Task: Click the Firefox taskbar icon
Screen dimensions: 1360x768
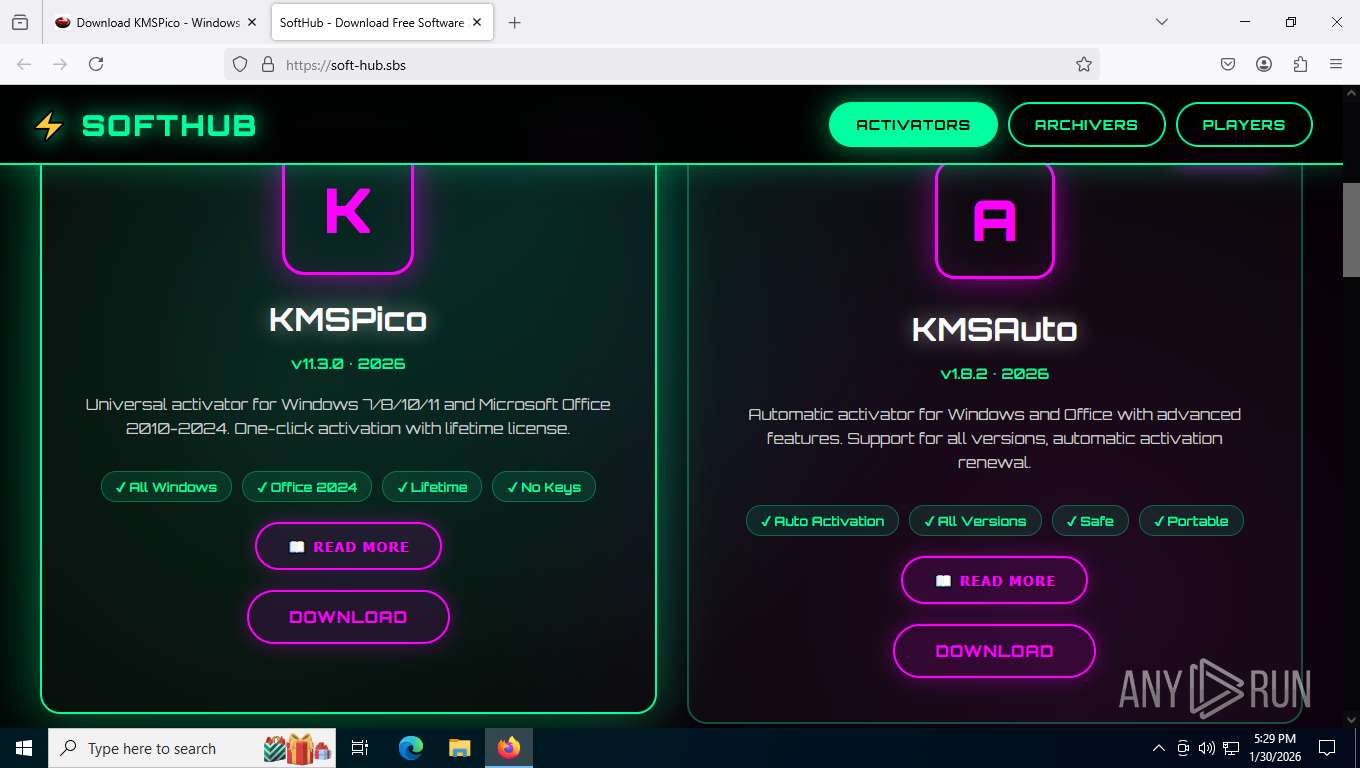Action: pyautogui.click(x=509, y=748)
